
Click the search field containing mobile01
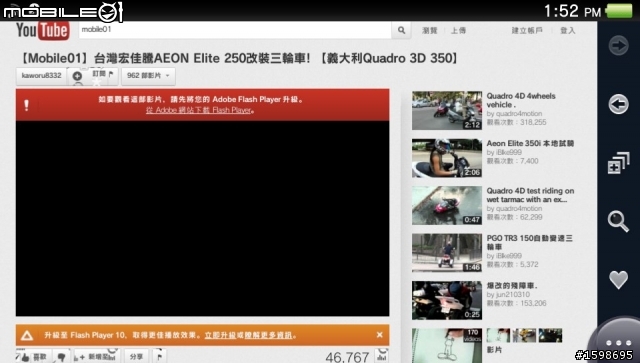click(x=235, y=30)
